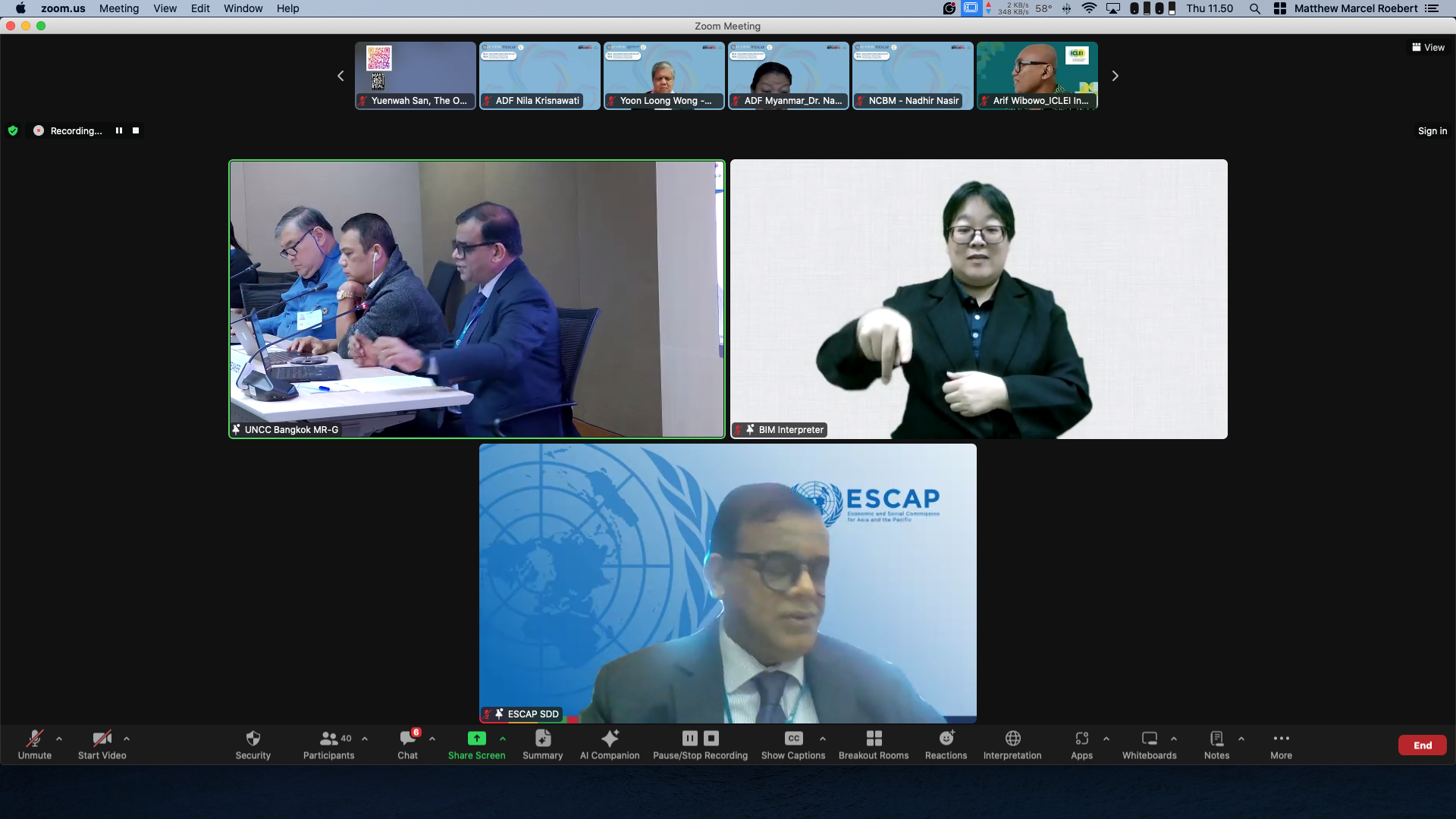Show next participants with right arrow
This screenshot has height=819, width=1456.
1115,76
